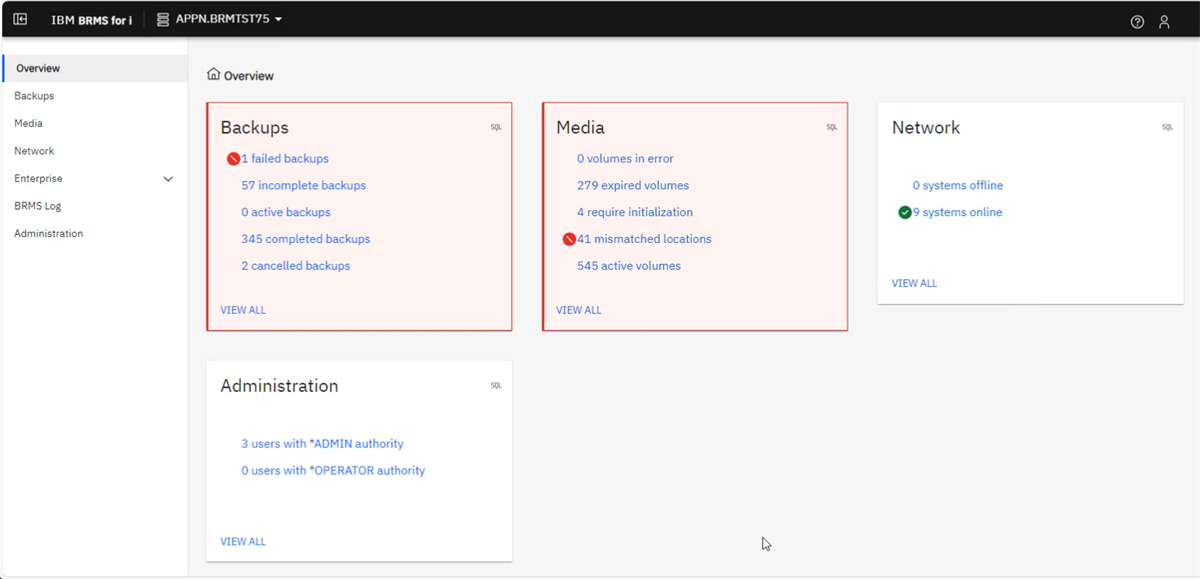Collapse the navigation panel using top-left icon
The width and height of the screenshot is (1200, 579).
coord(20,18)
